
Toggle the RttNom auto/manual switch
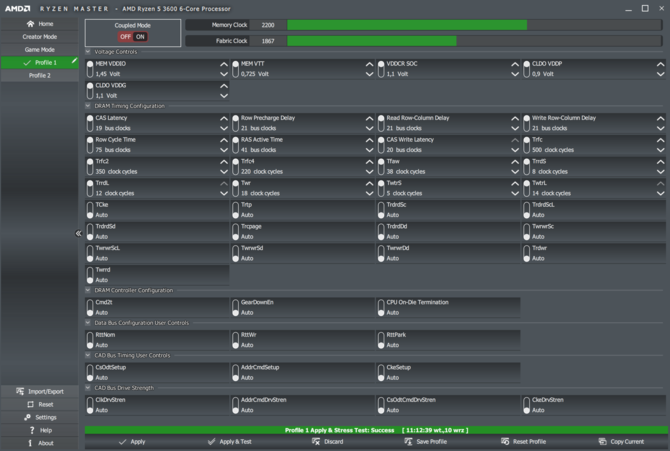click(x=90, y=340)
